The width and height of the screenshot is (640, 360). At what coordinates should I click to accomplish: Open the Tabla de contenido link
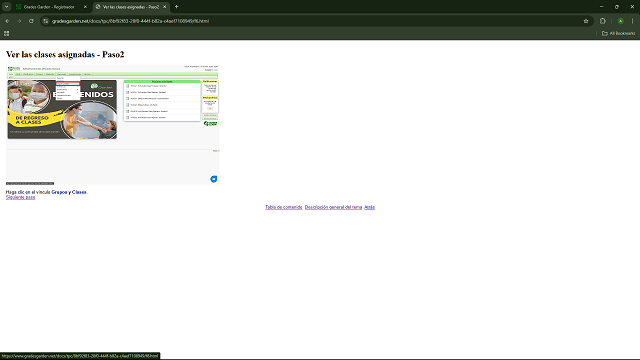284,207
